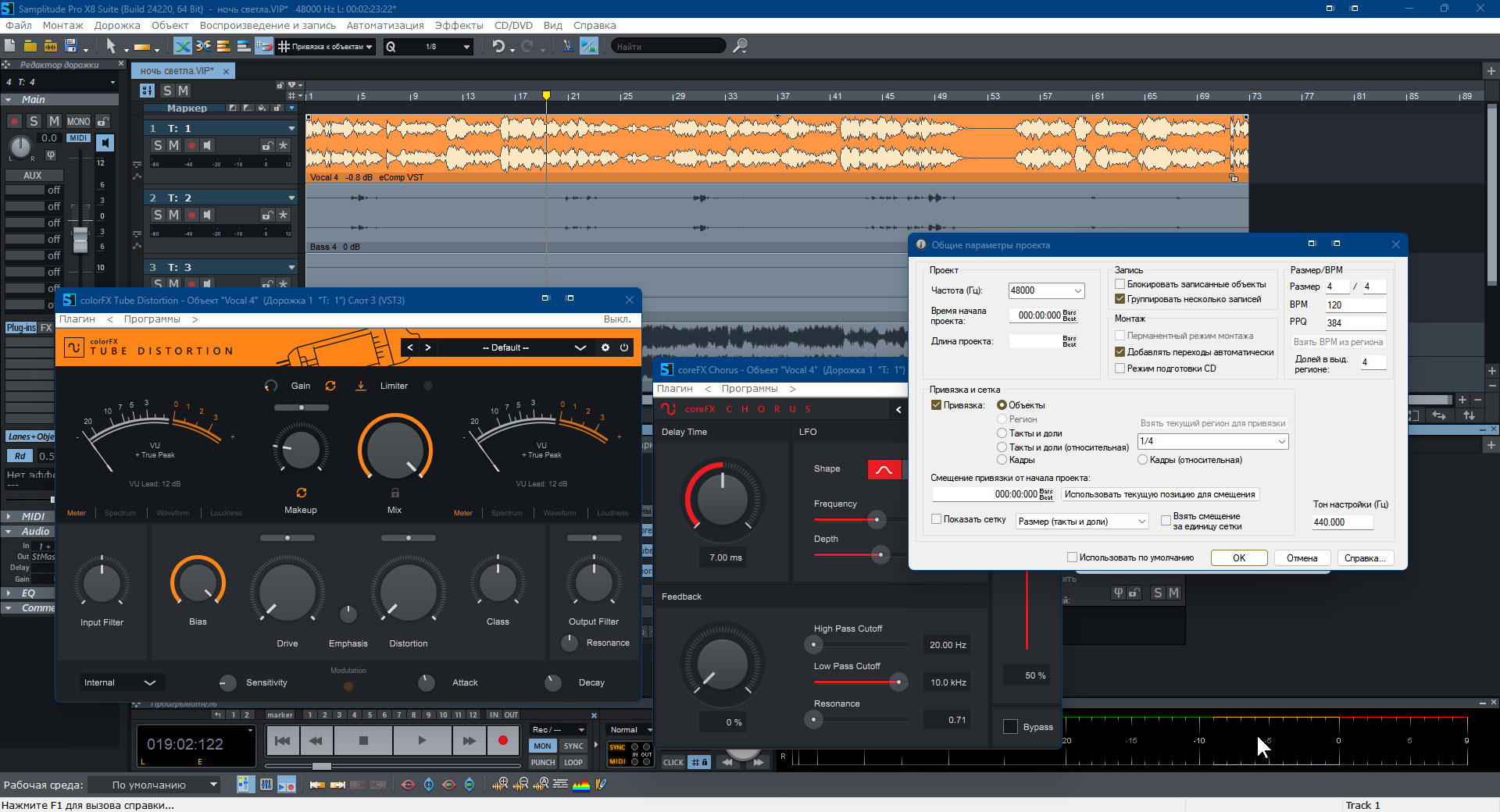
Task: Click the Undo arrow in the toolbar
Action: 498,47
